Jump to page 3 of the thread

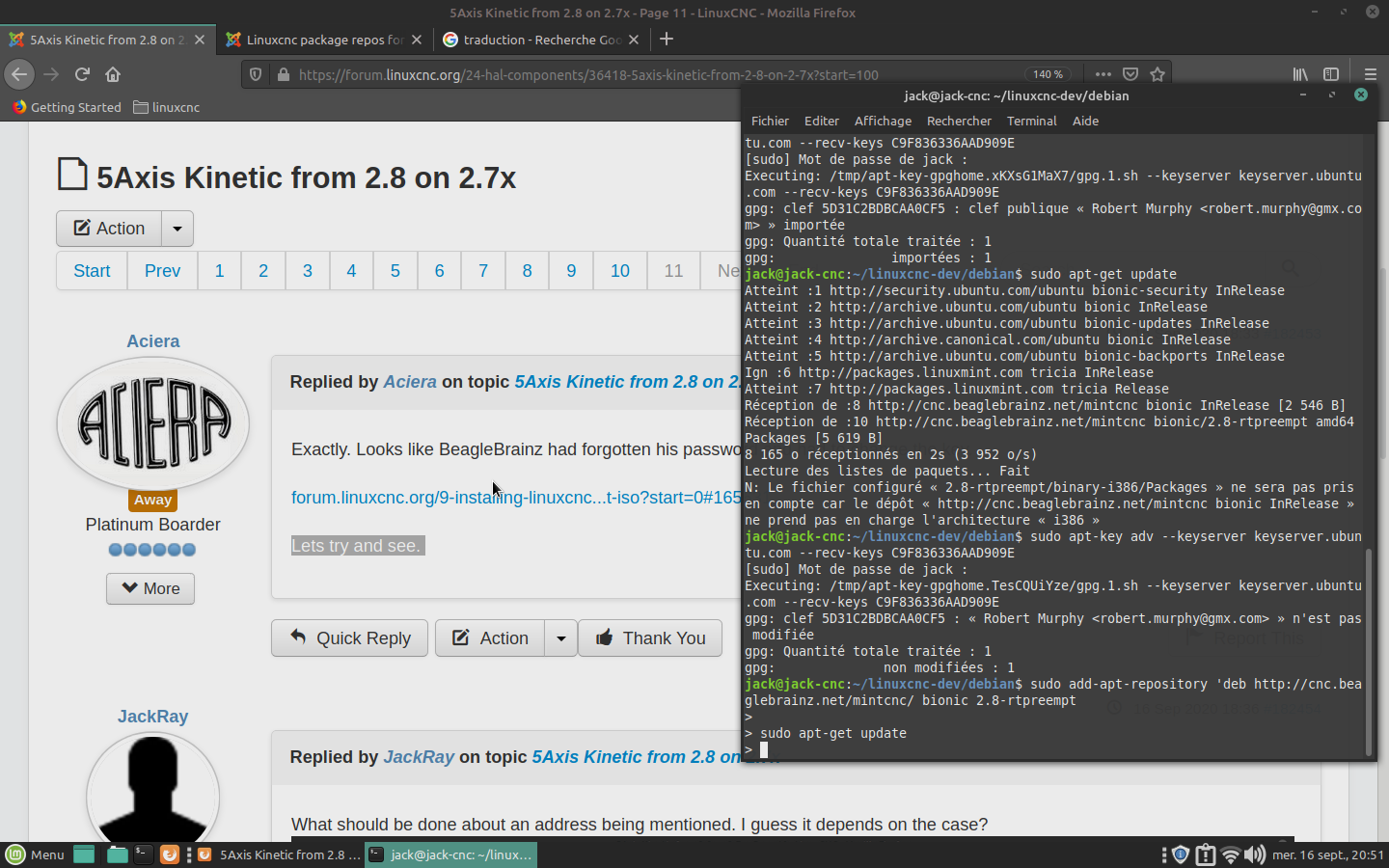[308, 271]
